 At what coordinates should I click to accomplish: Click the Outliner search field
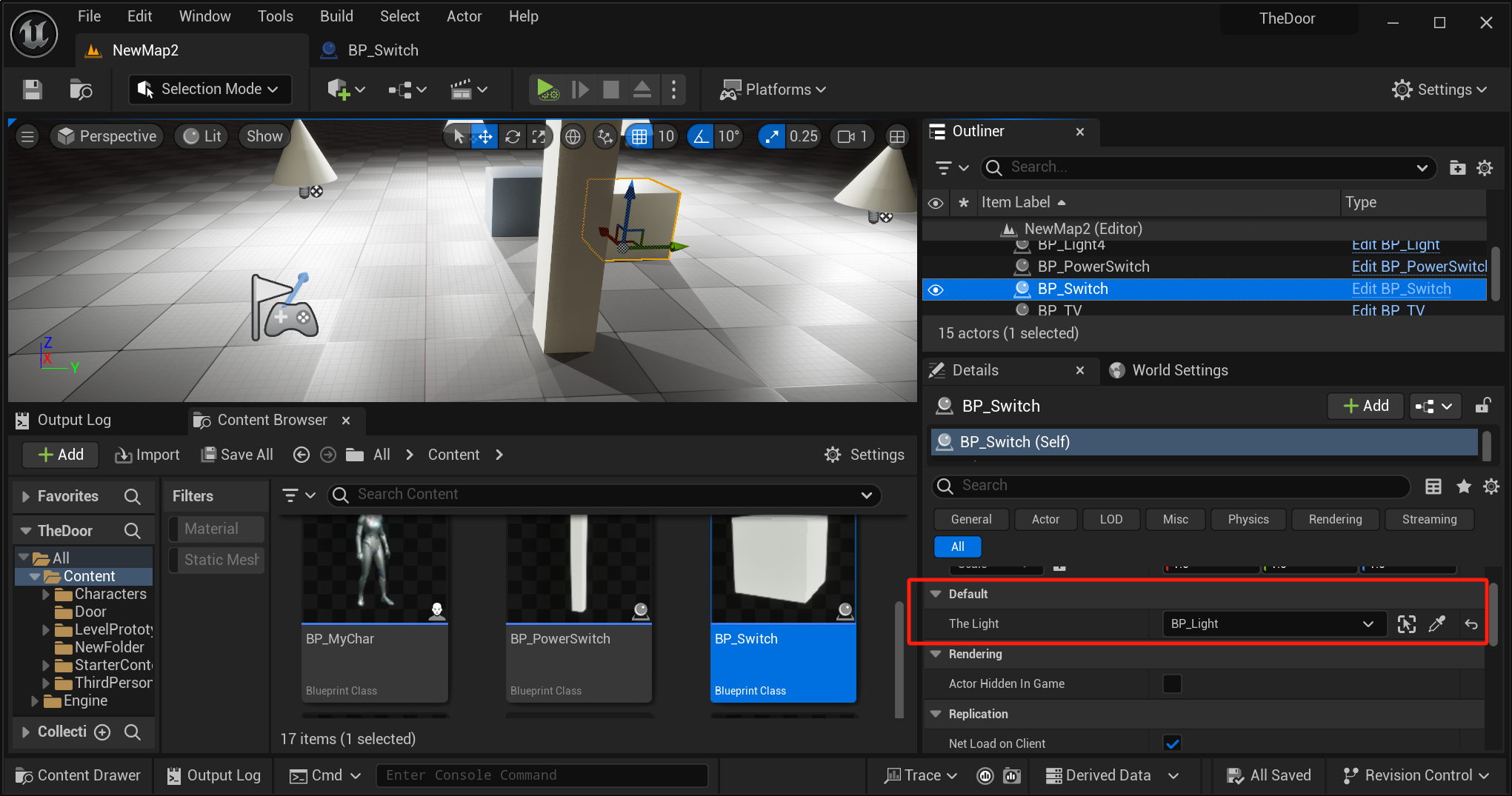click(1208, 168)
